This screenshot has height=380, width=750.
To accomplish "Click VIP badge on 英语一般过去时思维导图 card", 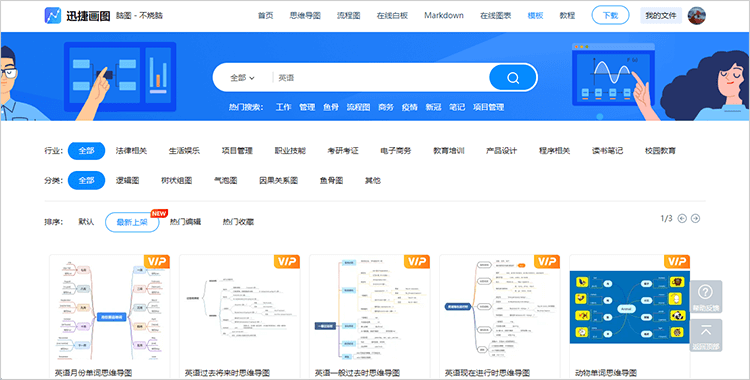I will point(417,261).
